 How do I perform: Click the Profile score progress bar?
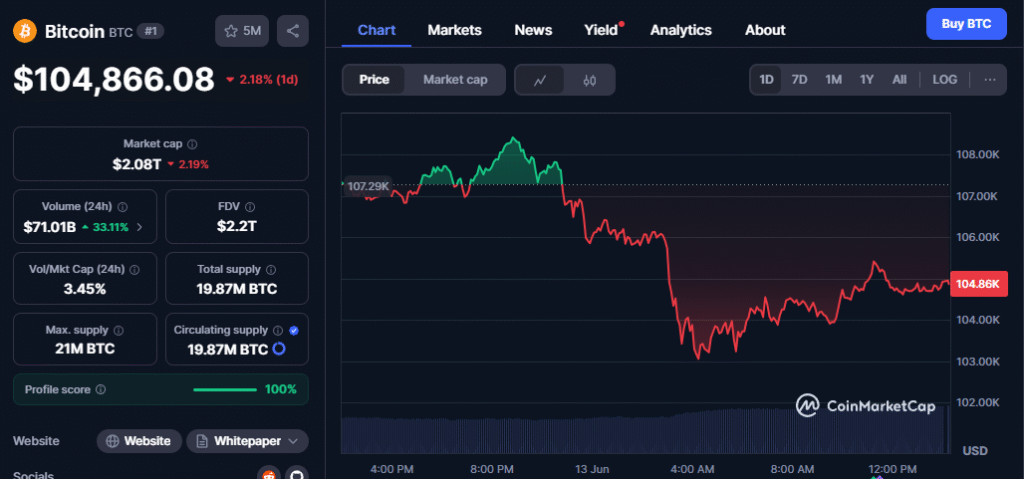coord(225,389)
